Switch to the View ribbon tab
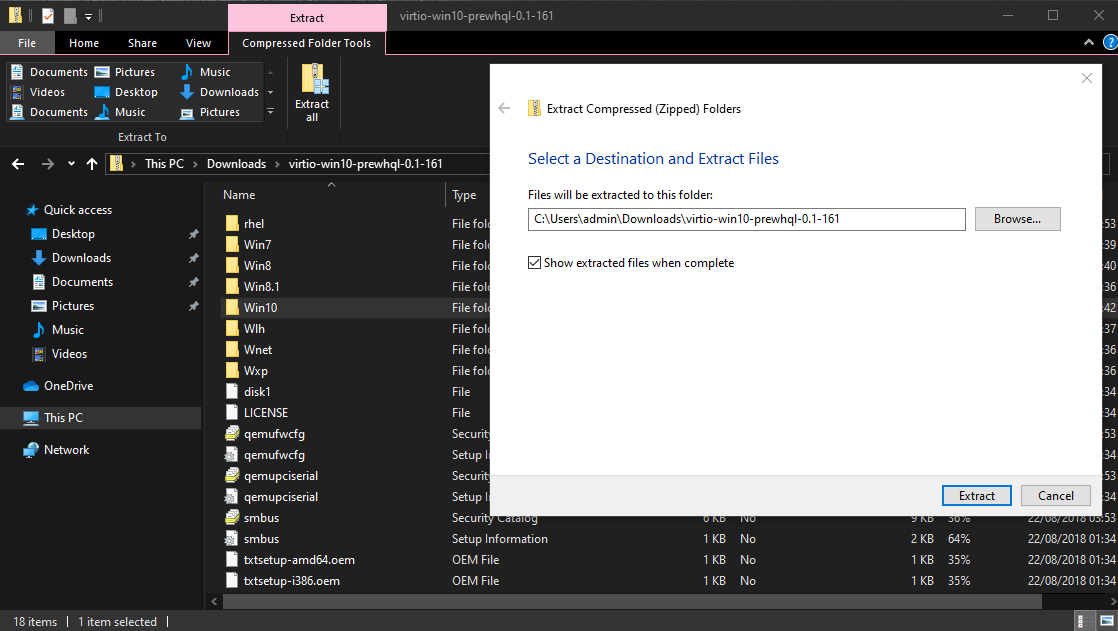Image resolution: width=1118 pixels, height=631 pixels. [x=198, y=43]
